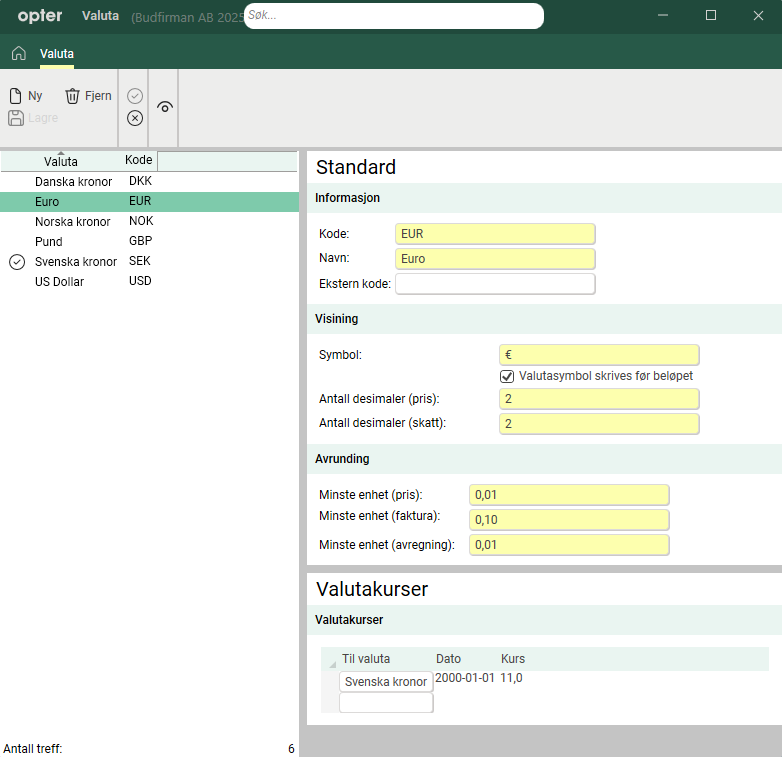Open the empty Til valuta combo box
The height and width of the screenshot is (757, 782).
pyautogui.click(x=386, y=703)
